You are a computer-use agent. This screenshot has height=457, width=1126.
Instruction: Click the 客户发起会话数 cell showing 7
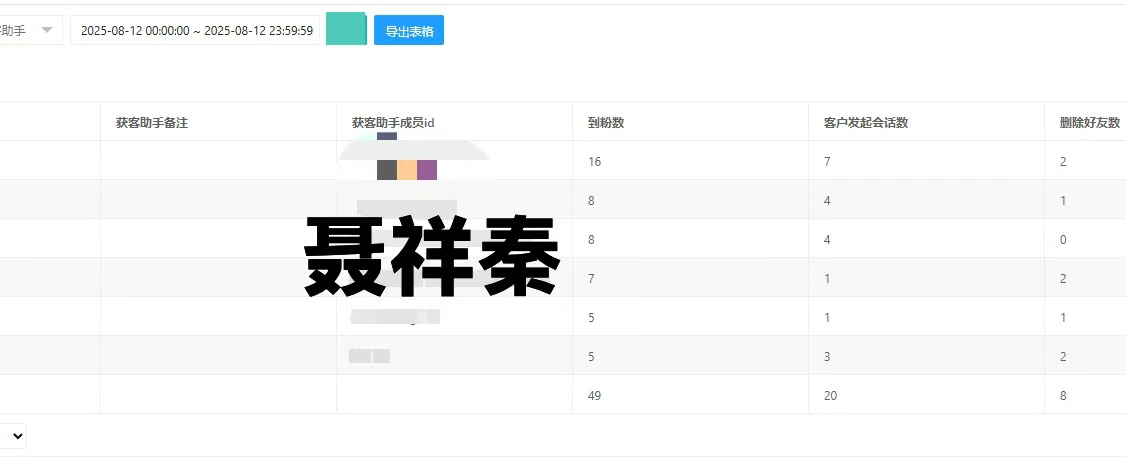click(926, 162)
